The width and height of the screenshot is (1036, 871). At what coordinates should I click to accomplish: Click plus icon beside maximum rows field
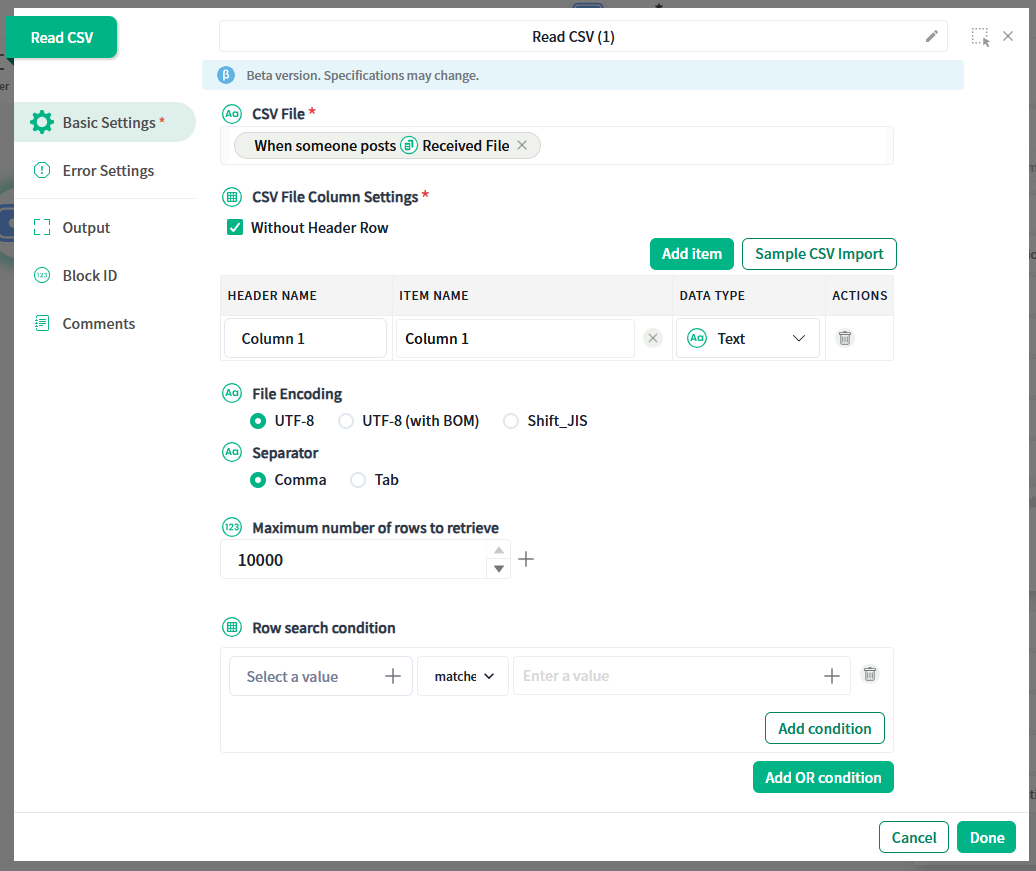click(x=526, y=560)
